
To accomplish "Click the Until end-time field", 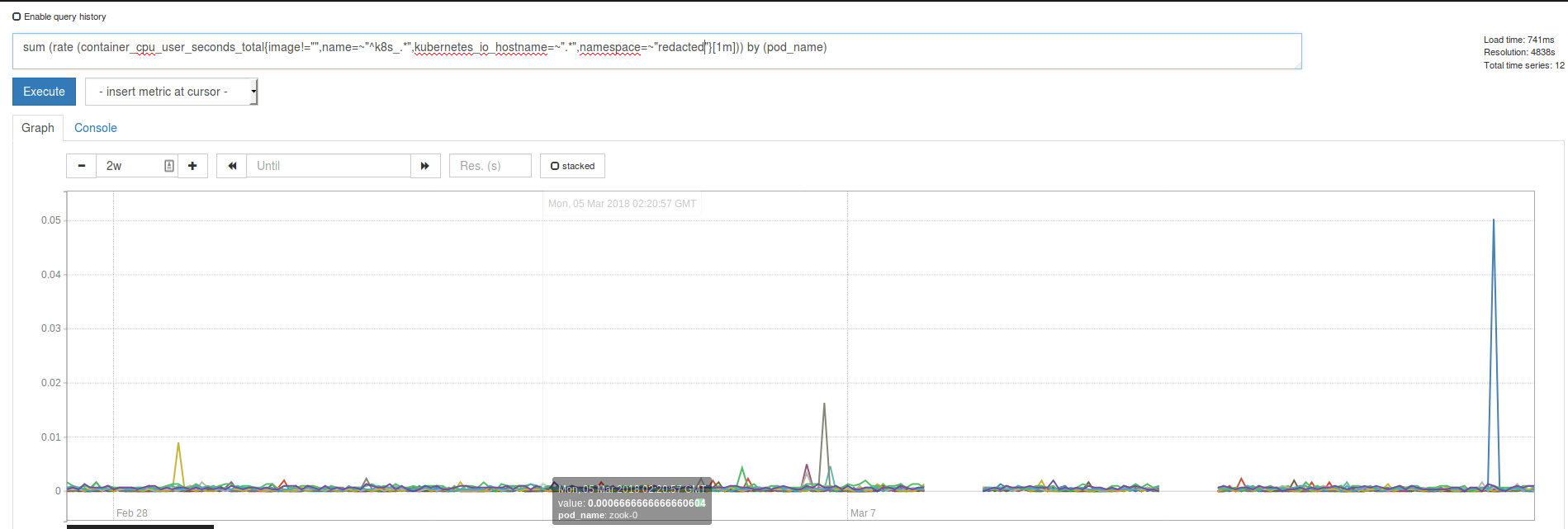I will (329, 166).
